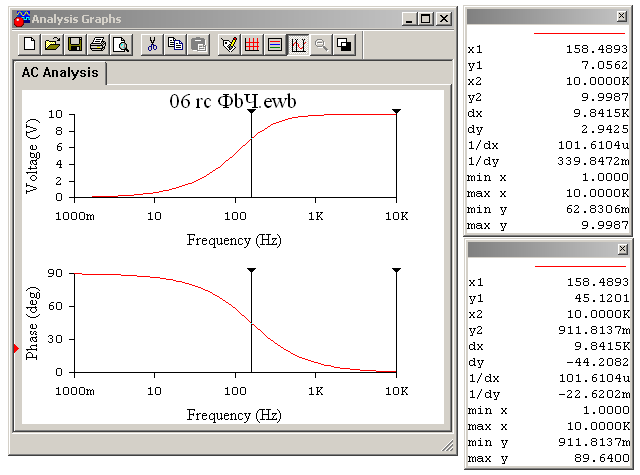Close the lower cursor readout panel

[x=622, y=249]
